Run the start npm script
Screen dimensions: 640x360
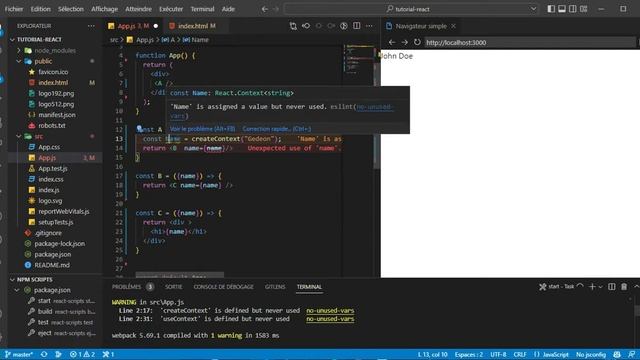(44, 301)
